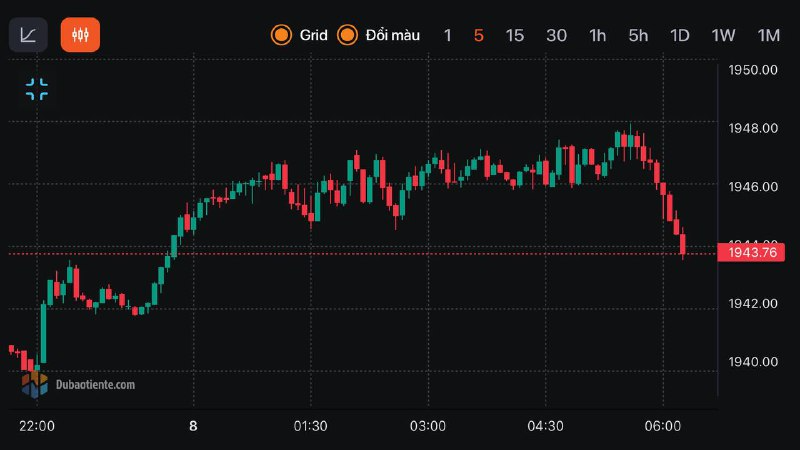
Task: Select the 1 minute timeframe
Action: pos(448,35)
